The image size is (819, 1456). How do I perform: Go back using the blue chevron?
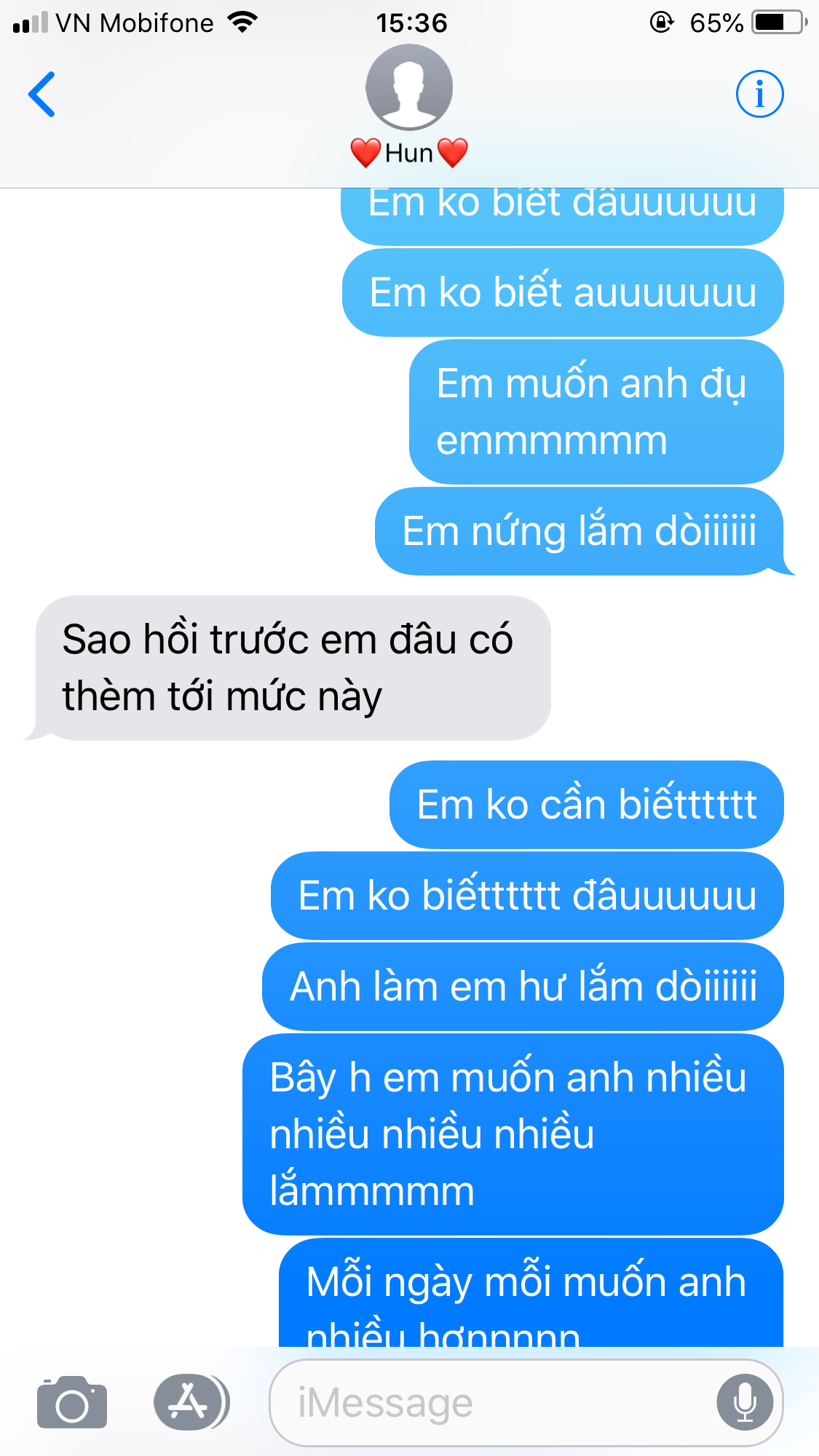41,94
